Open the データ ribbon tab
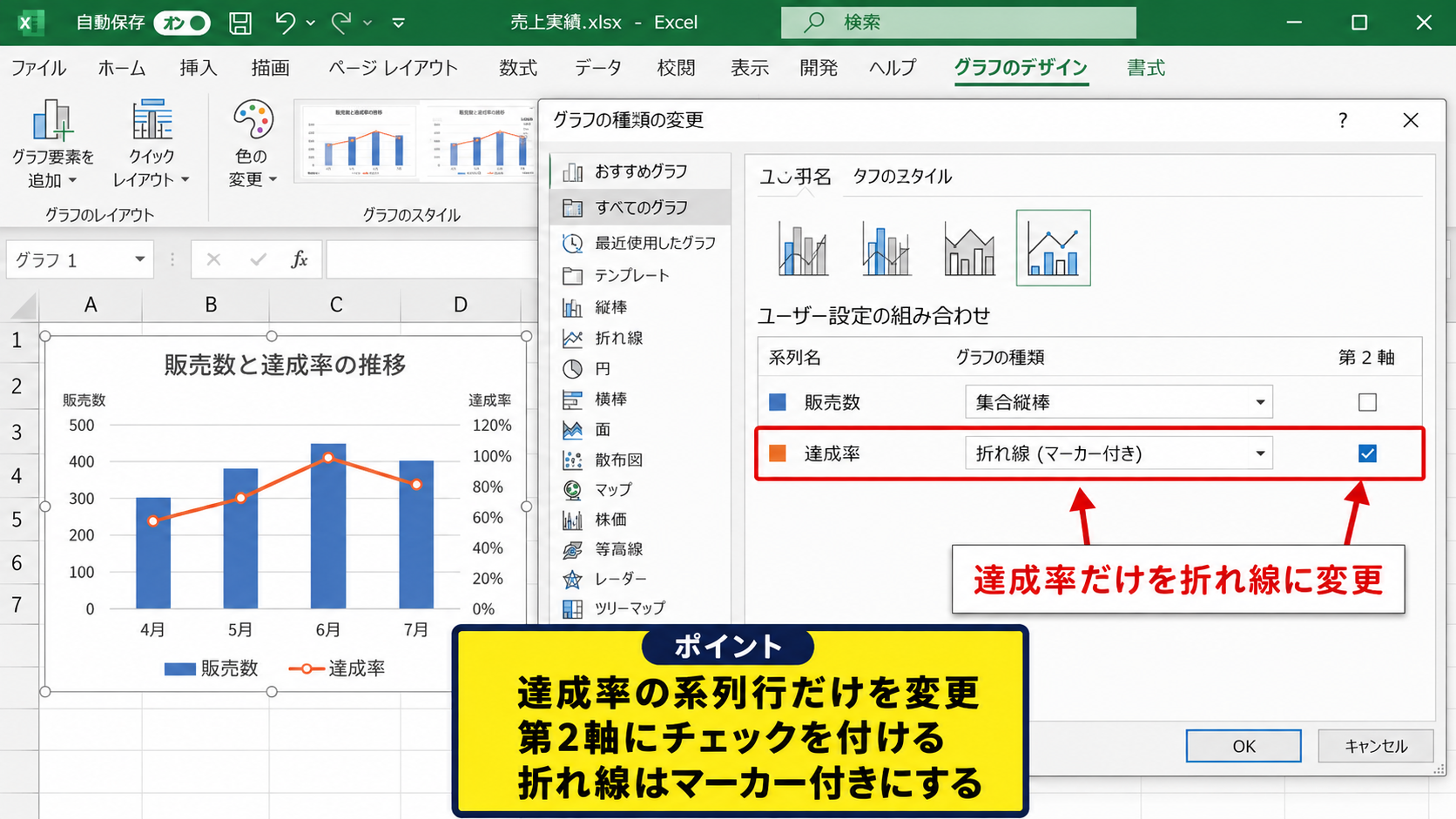This screenshot has height=819, width=1456. coord(598,68)
